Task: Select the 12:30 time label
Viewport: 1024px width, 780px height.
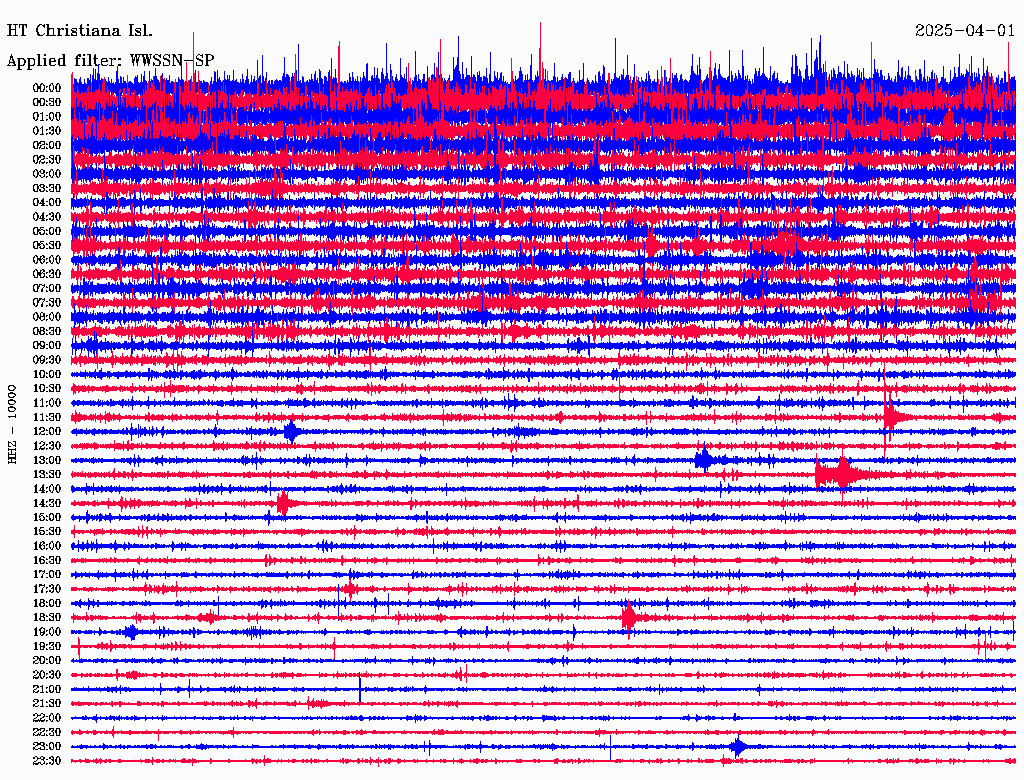Action: click(47, 446)
